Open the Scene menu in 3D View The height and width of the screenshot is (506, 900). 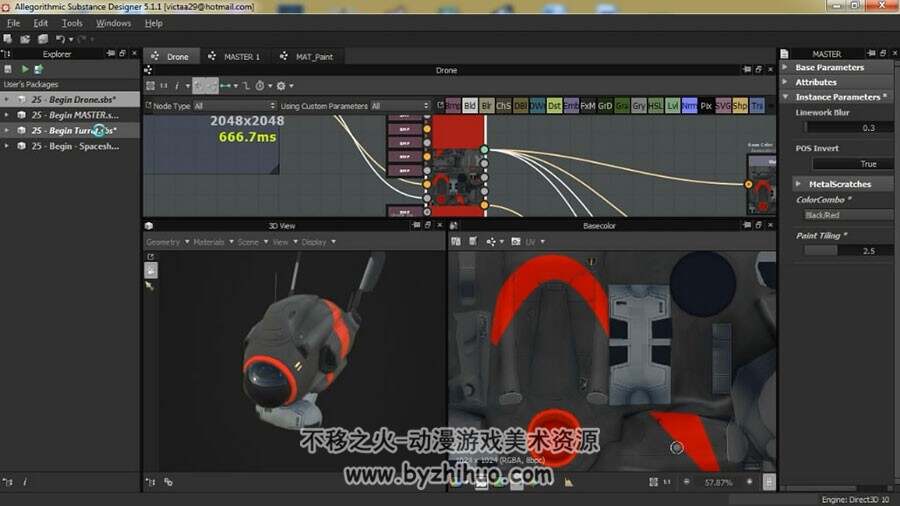(x=253, y=242)
